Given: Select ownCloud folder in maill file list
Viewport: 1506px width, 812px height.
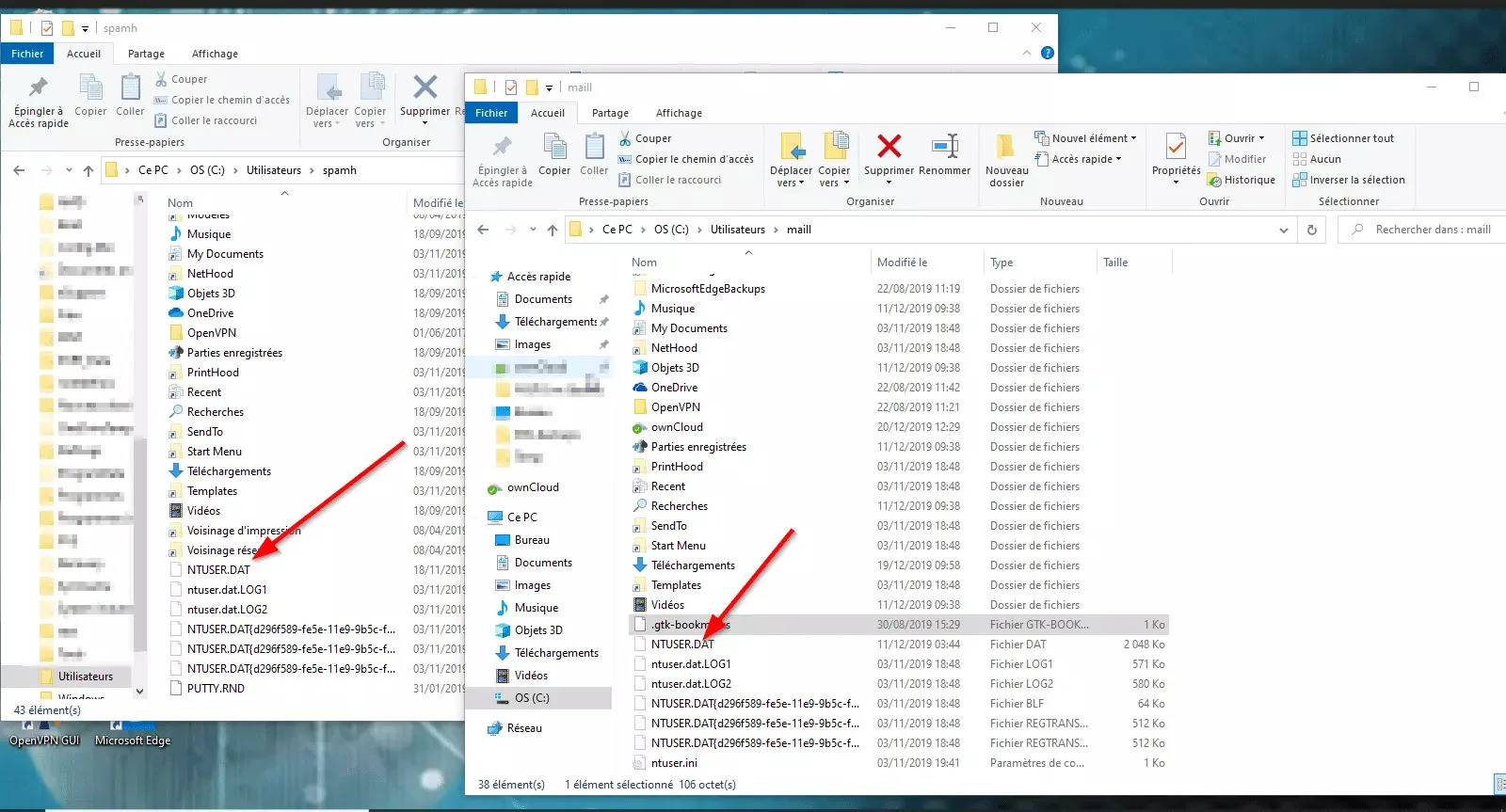Looking at the screenshot, I should tap(677, 427).
